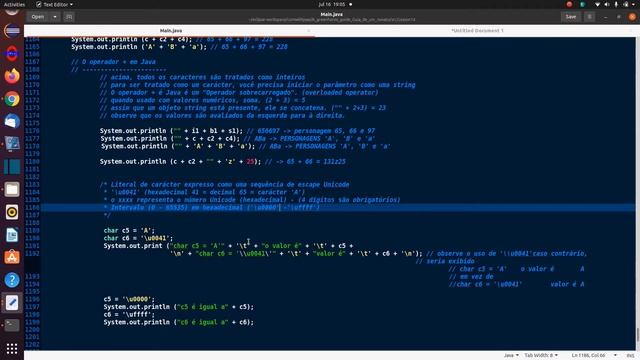Open the Tab Width 8 dropdown
The height and width of the screenshot is (360, 640).
click(x=541, y=356)
